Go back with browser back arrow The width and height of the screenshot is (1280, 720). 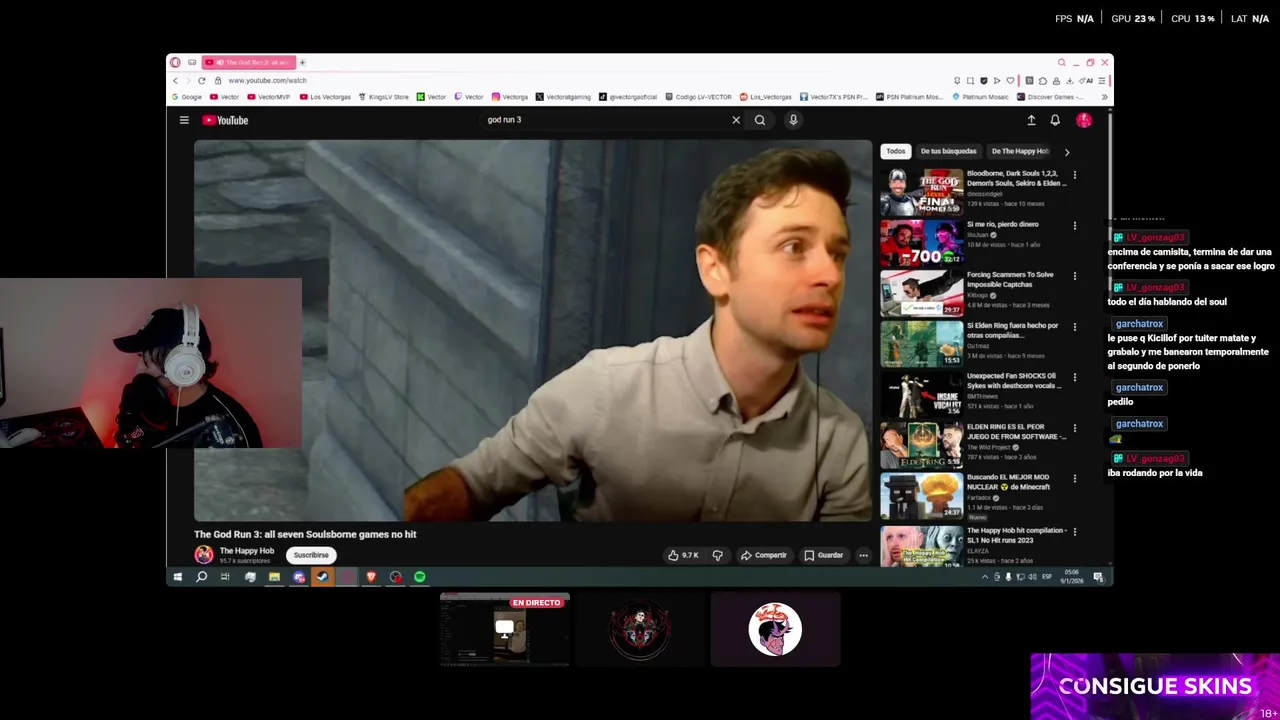tap(176, 80)
